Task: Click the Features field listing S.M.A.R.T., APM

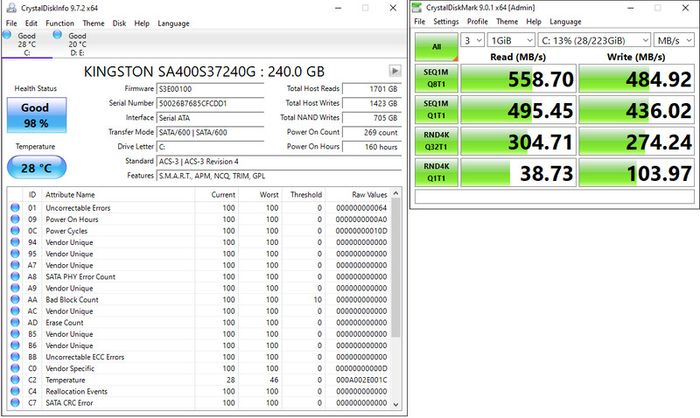Action: tap(279, 176)
